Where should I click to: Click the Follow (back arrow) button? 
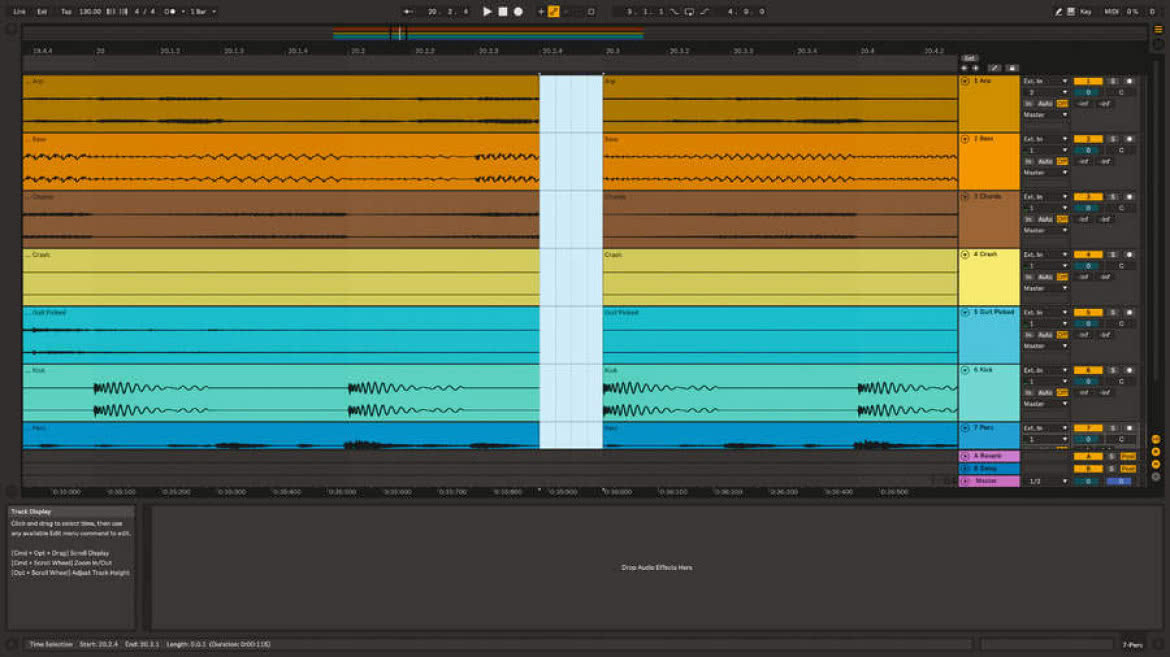pos(407,11)
